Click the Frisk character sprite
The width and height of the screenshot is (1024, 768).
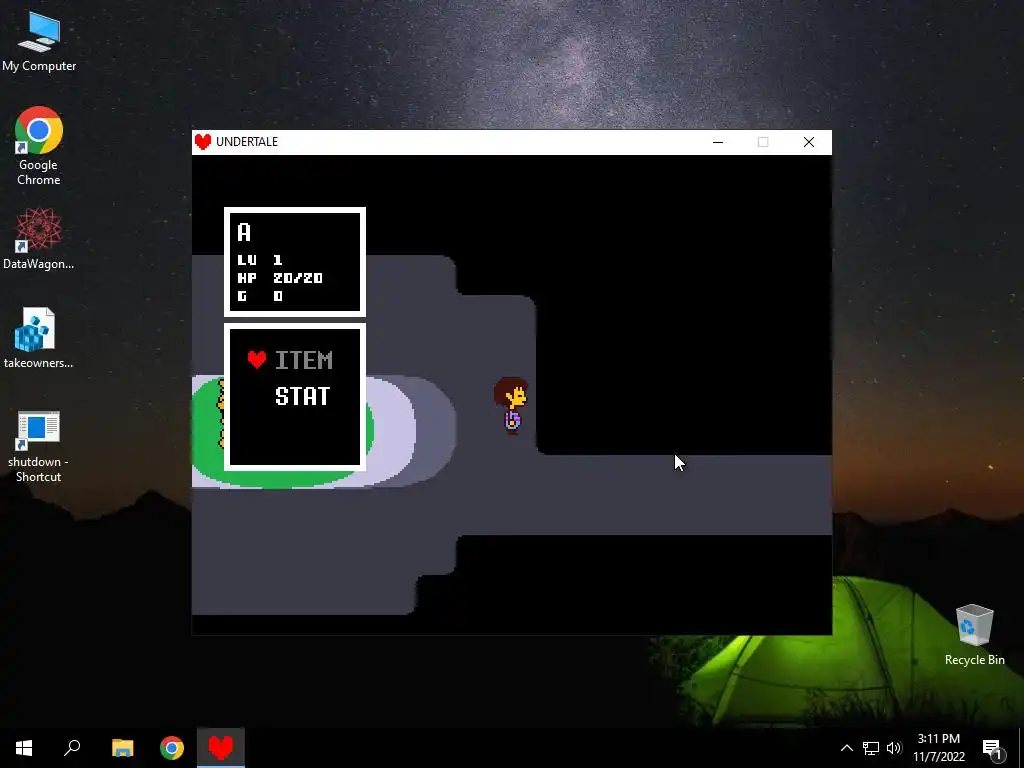click(x=511, y=406)
